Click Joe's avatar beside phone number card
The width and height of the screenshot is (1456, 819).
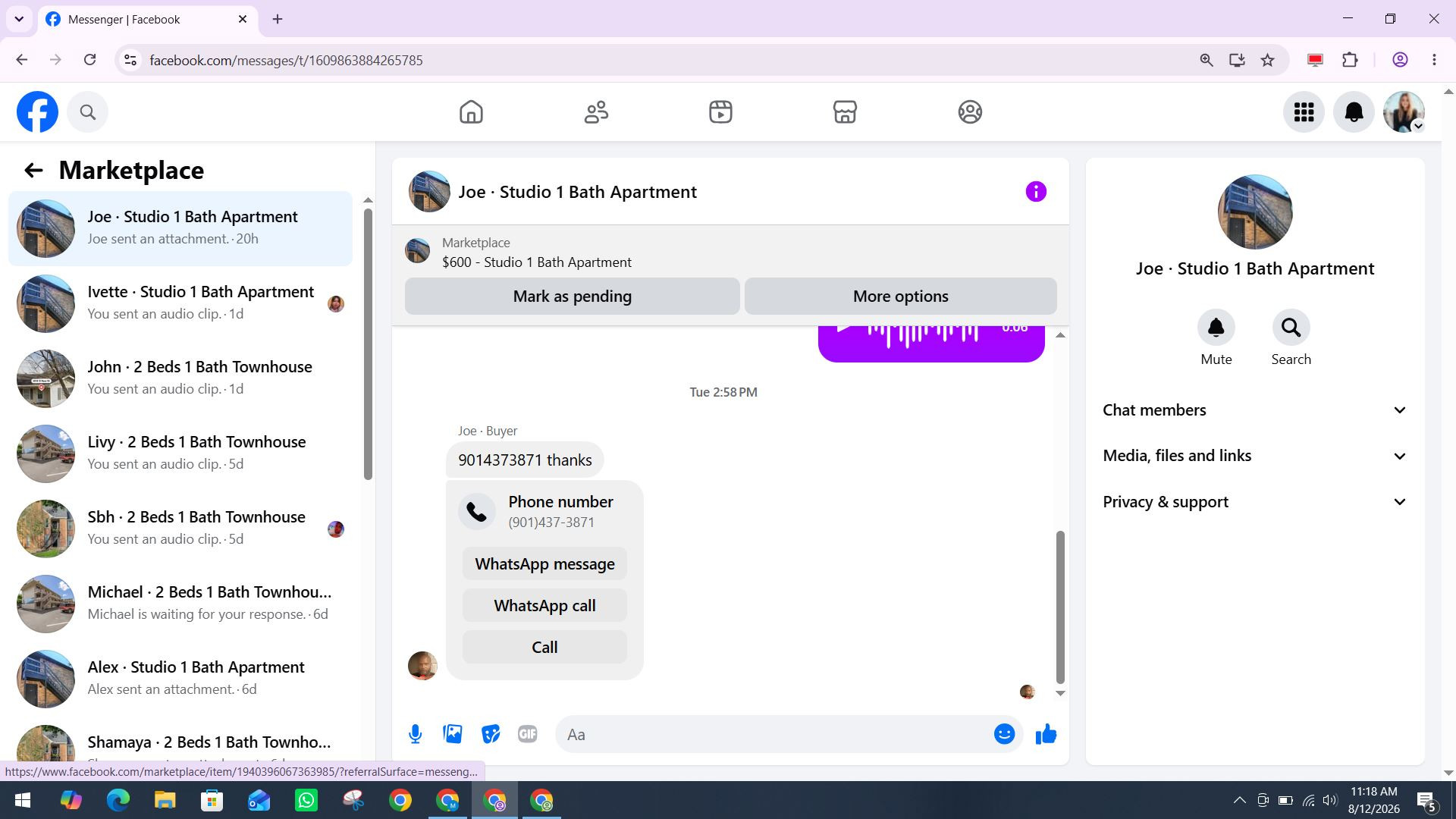422,665
